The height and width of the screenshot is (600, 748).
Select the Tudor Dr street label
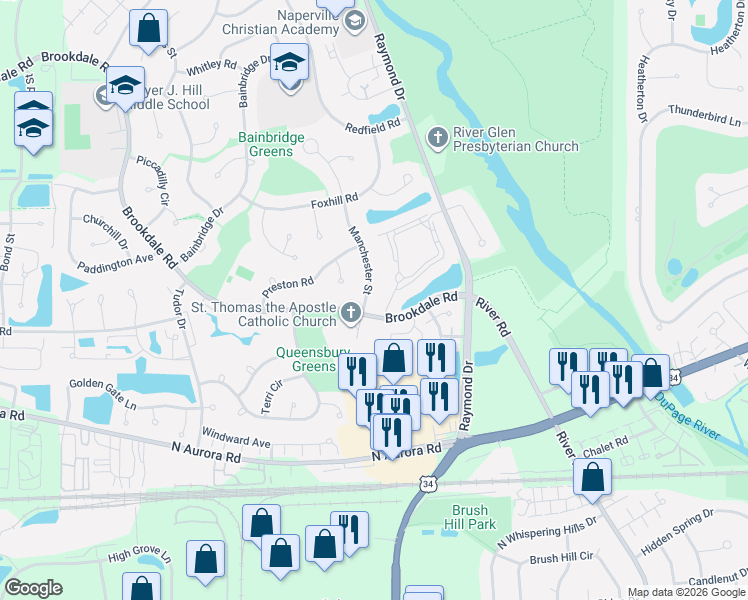[x=180, y=309]
